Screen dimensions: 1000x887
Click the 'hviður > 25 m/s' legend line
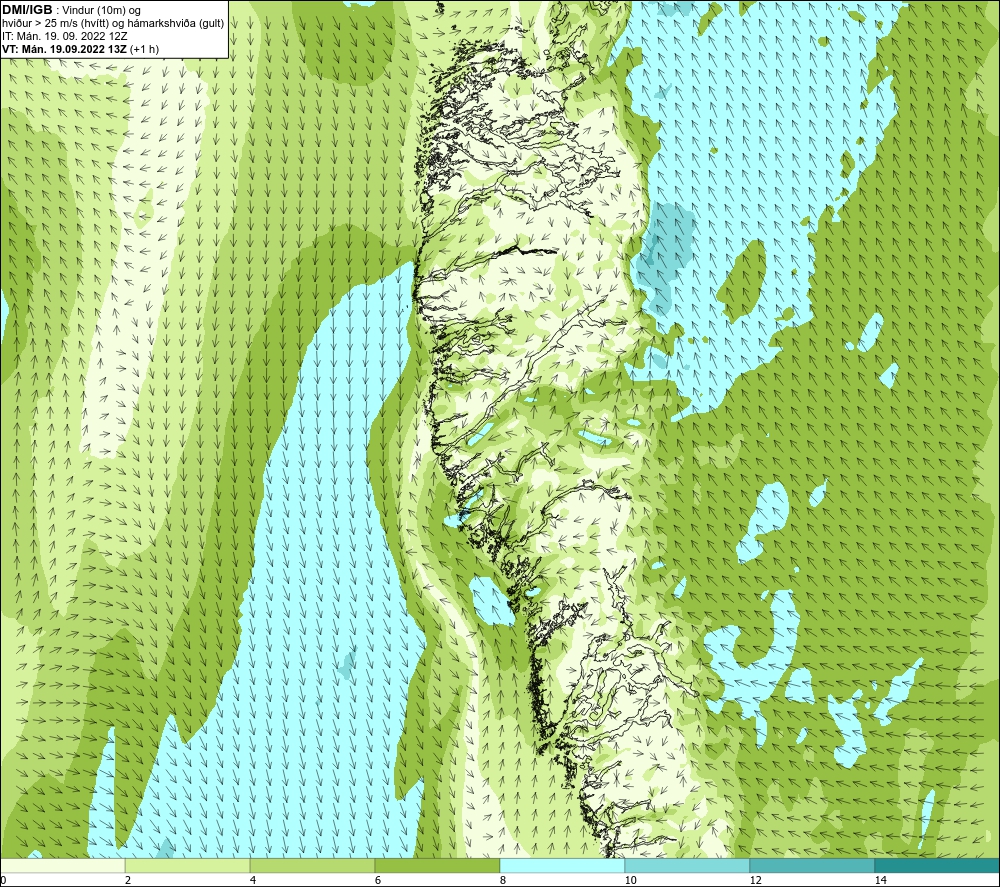(113, 23)
